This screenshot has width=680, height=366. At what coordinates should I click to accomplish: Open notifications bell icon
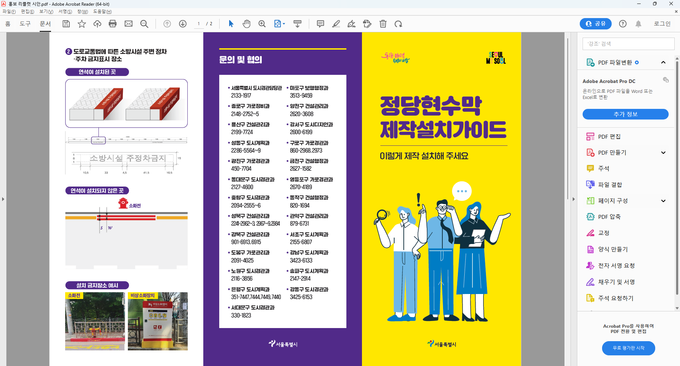pos(638,24)
